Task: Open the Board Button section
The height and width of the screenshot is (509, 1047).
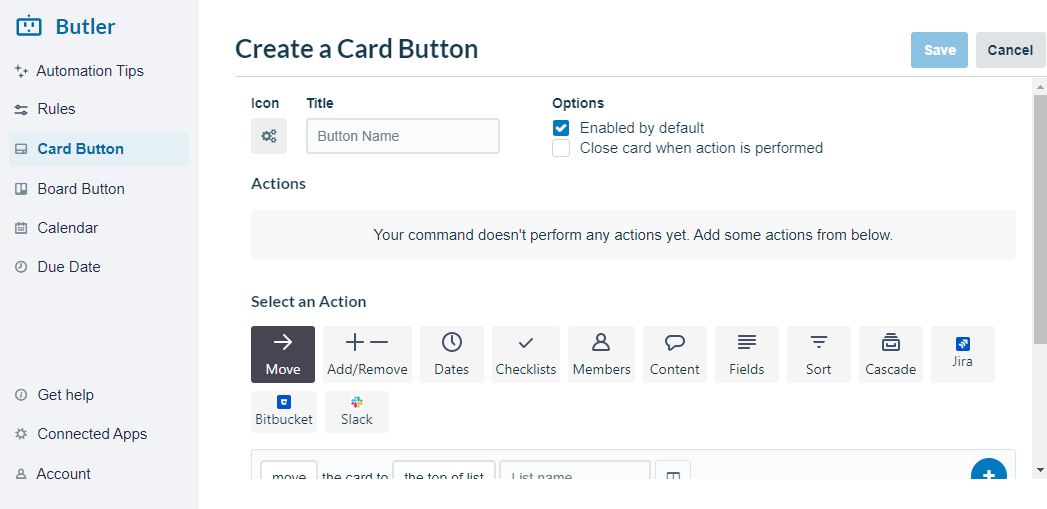Action: tap(81, 189)
